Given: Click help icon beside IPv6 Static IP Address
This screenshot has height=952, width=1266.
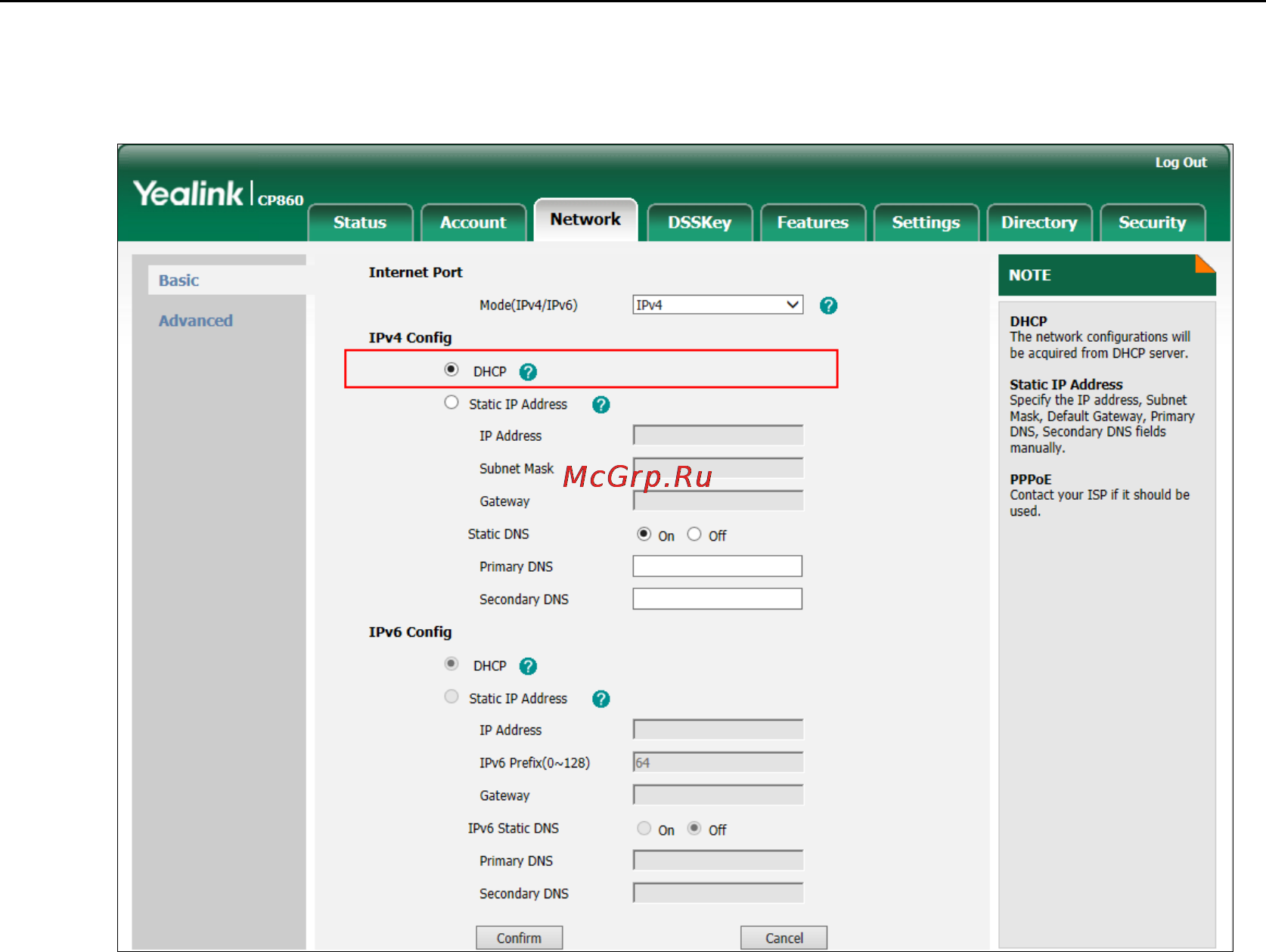Looking at the screenshot, I should [x=601, y=699].
